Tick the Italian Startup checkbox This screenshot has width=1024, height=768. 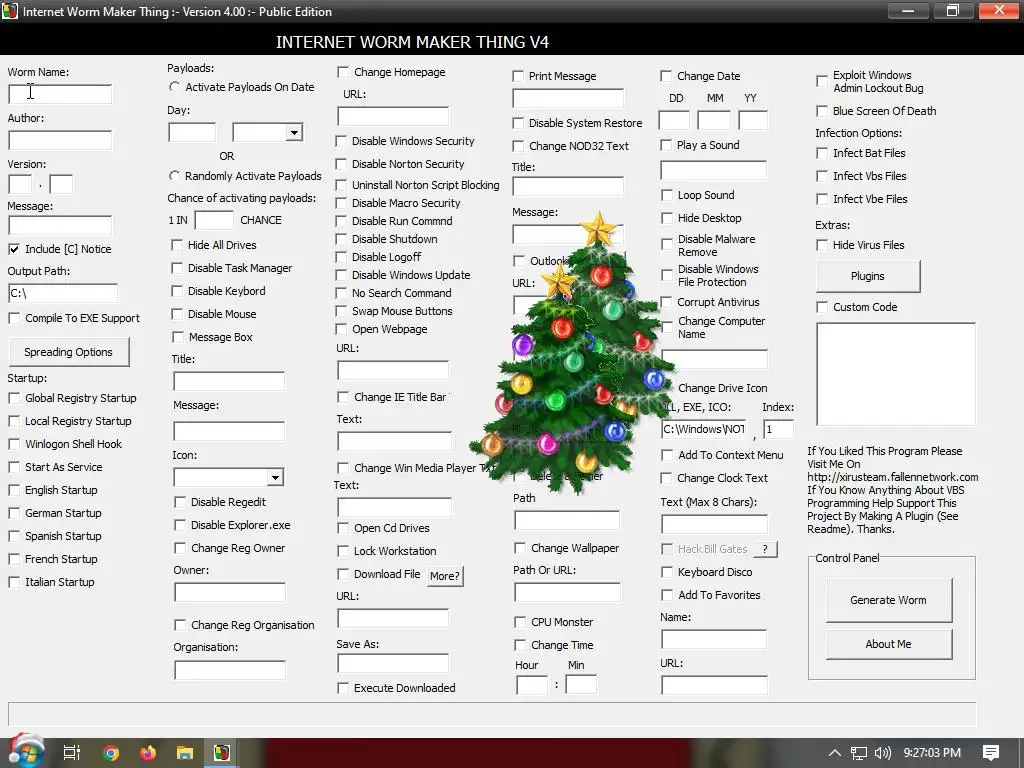(14, 582)
